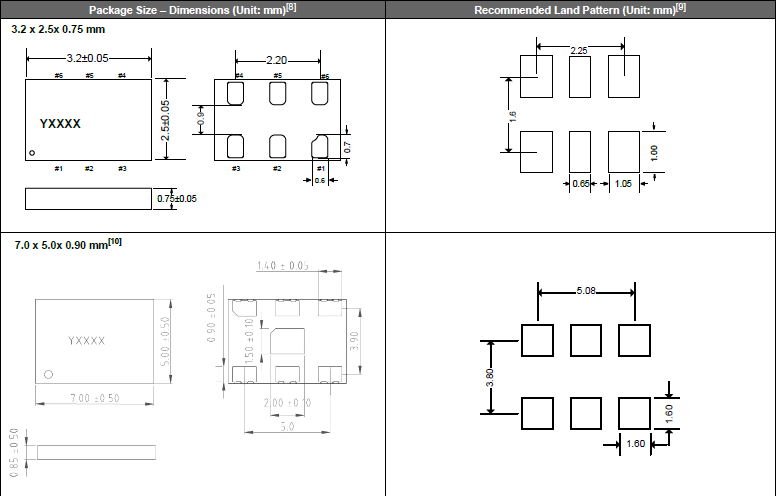The image size is (776, 496).
Task: Click YXXXX marking on the 7.0 x 5.0 package
Action: pyautogui.click(x=87, y=341)
